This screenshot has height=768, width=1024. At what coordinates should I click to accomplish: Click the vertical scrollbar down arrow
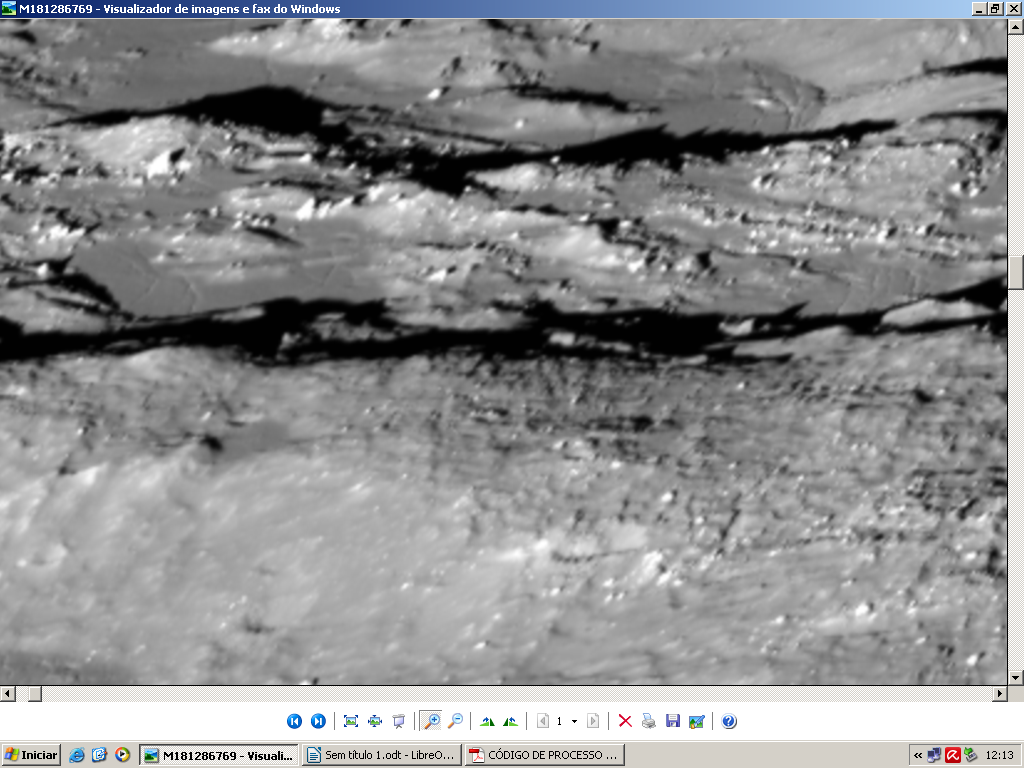1016,677
